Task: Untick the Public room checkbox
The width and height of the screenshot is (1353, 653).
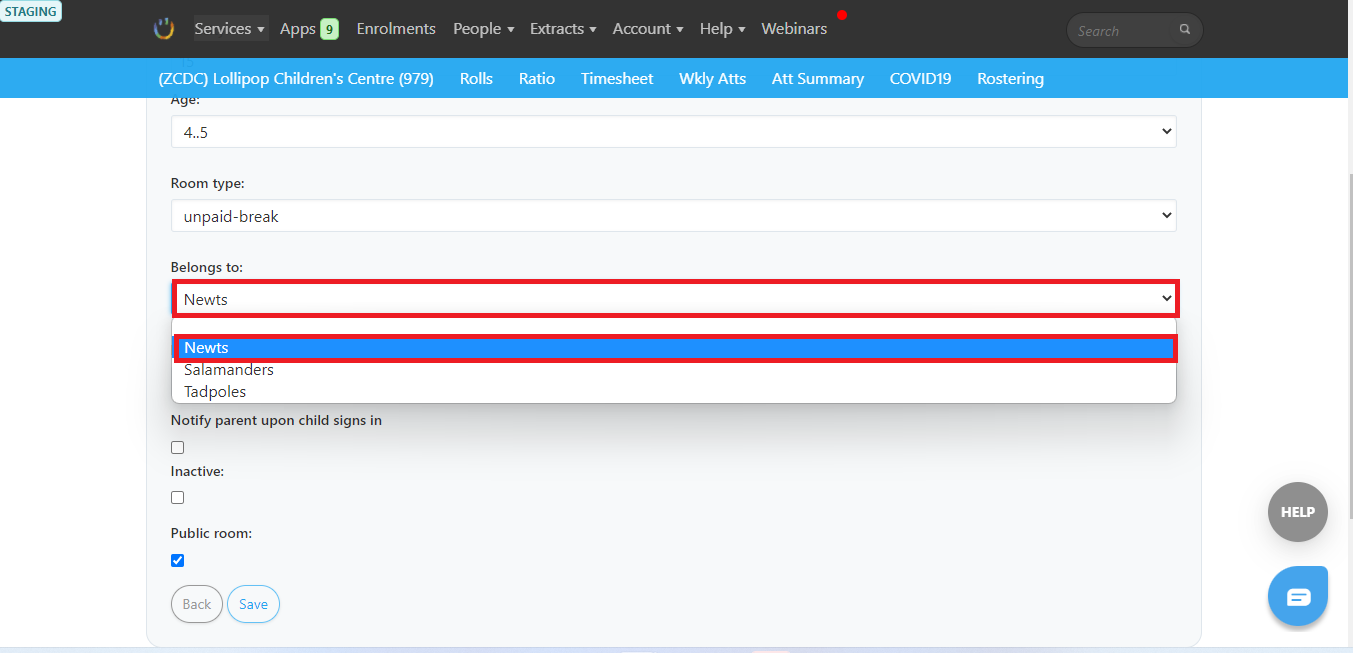Action: click(x=178, y=561)
